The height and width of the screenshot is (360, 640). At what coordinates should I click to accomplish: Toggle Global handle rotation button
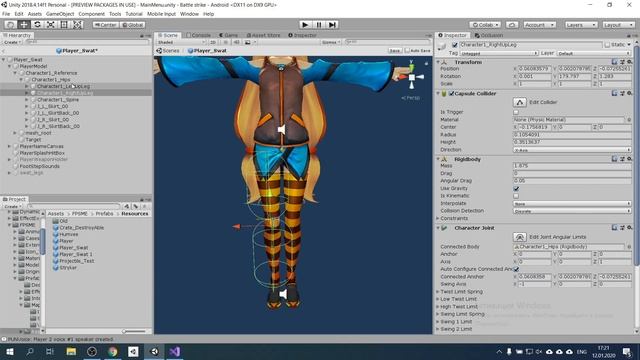click(133, 25)
